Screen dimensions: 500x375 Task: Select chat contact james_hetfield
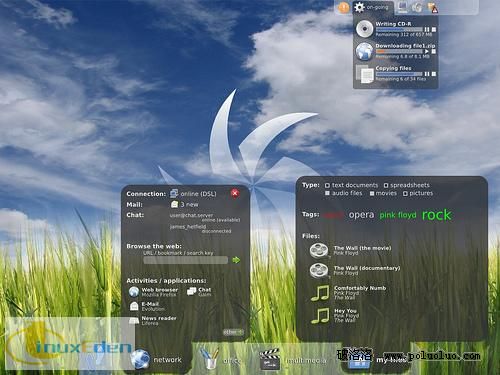point(188,227)
